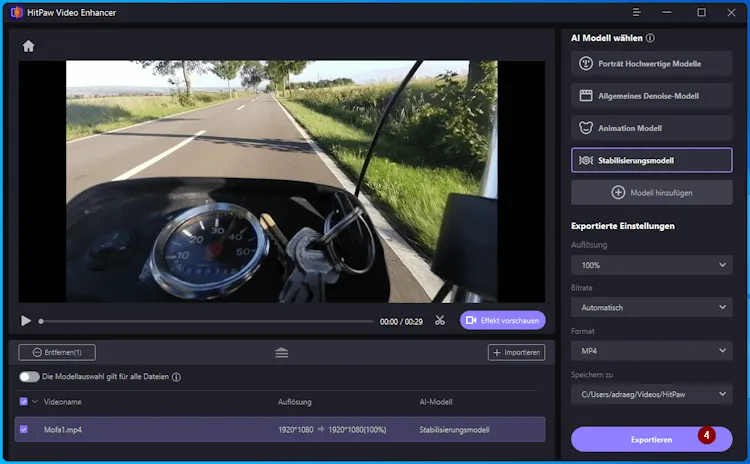750x464 pixels.
Task: Click the Effekt vorschauen button
Action: (503, 321)
